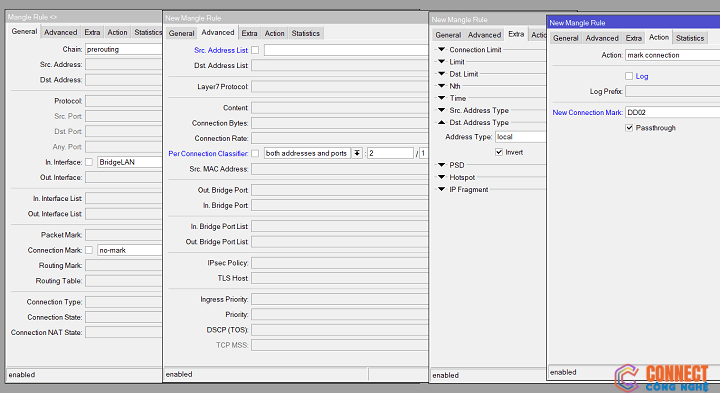Open the Advanced tab in the frontmost window
This screenshot has height=393, width=720.
(602, 38)
